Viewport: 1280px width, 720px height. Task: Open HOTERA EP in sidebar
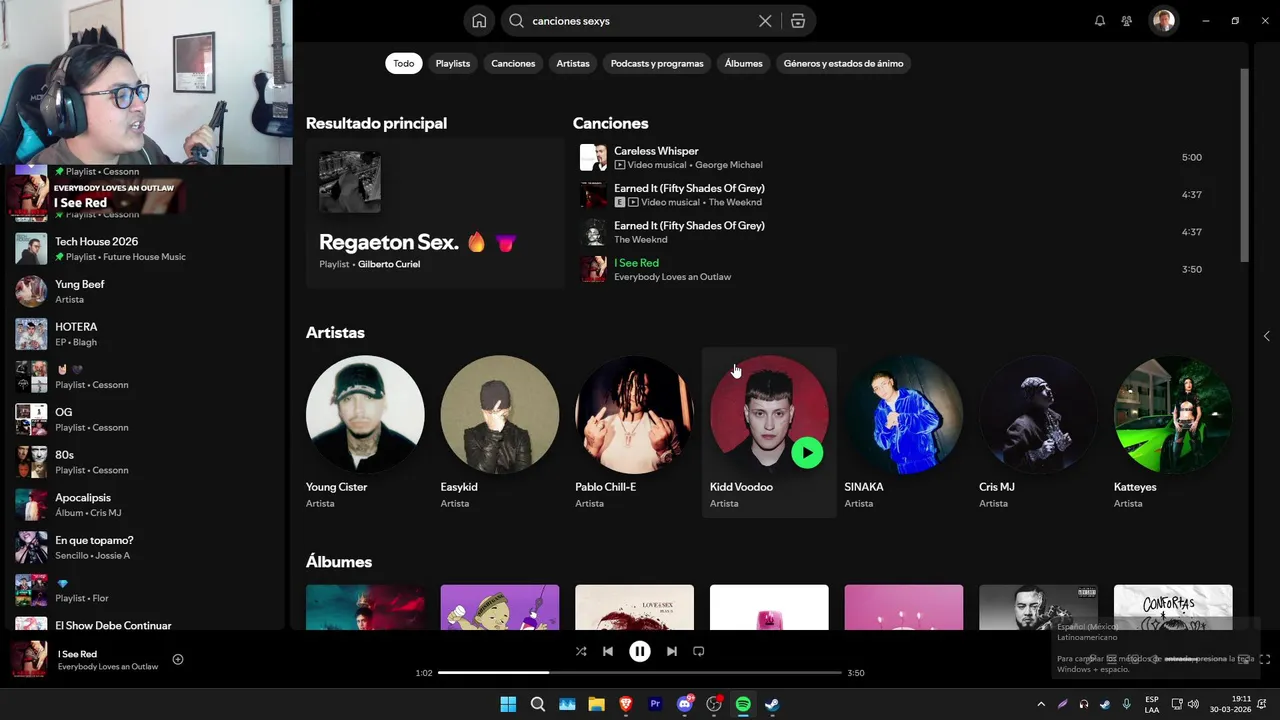tap(145, 334)
